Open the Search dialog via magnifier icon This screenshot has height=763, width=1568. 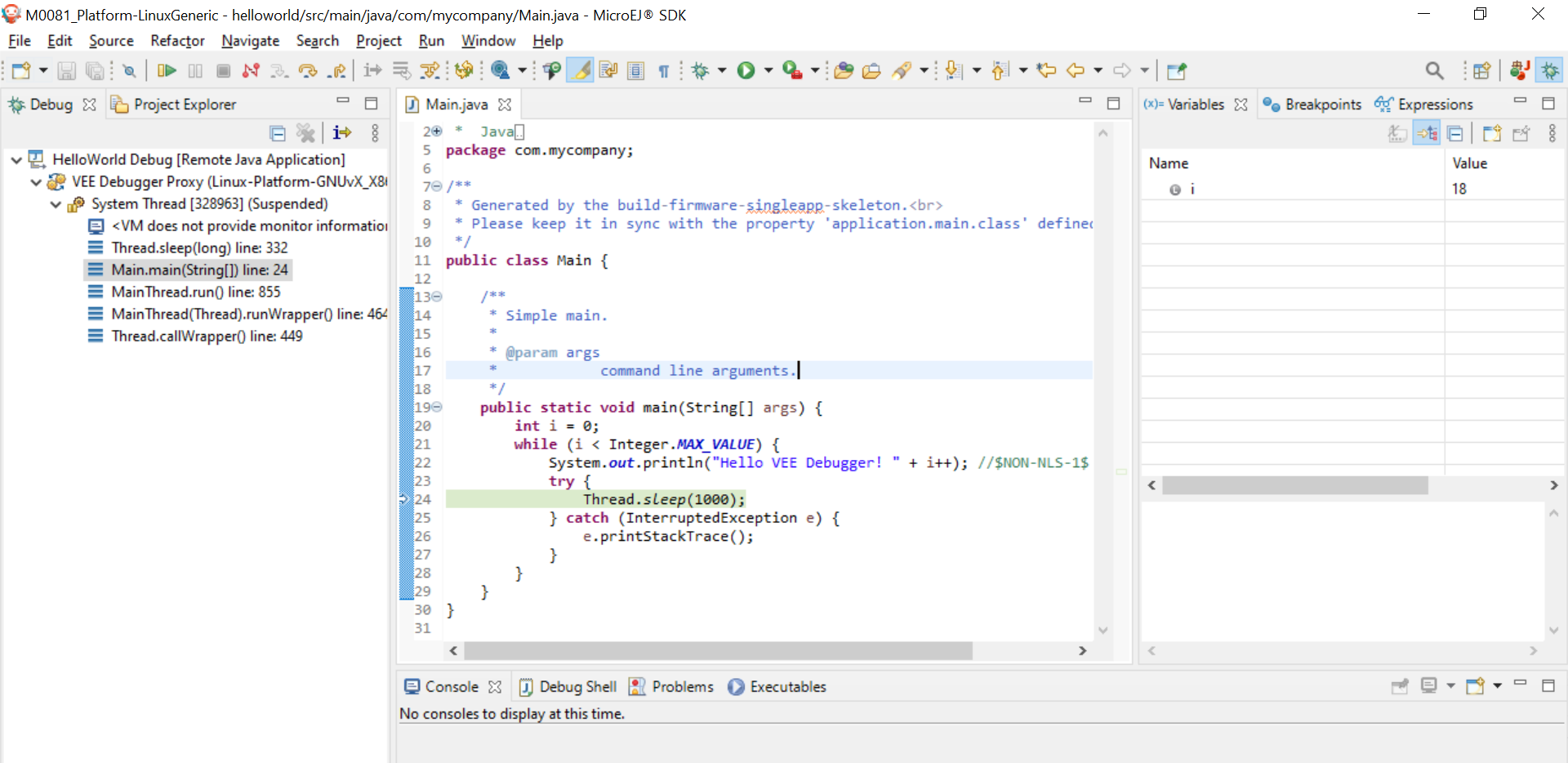[x=1435, y=70]
